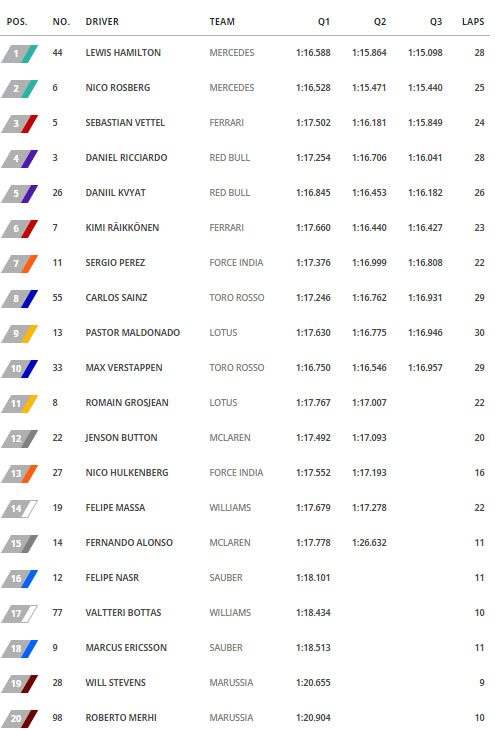This screenshot has width=495, height=730.
Task: Select position 4 purple Red Bull badge
Action: click(20, 158)
